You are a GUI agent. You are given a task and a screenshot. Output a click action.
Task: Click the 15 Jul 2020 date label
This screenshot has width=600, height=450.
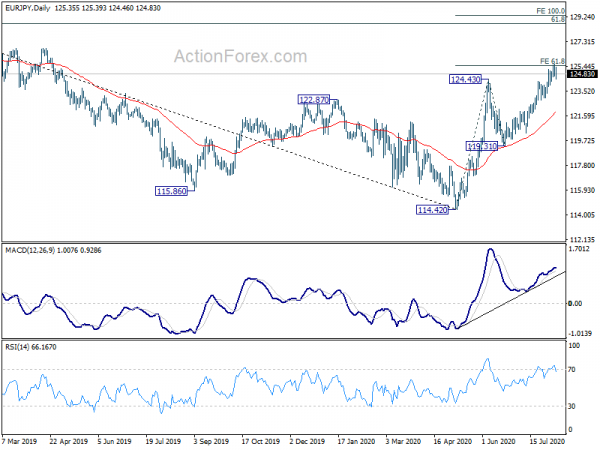click(x=548, y=441)
